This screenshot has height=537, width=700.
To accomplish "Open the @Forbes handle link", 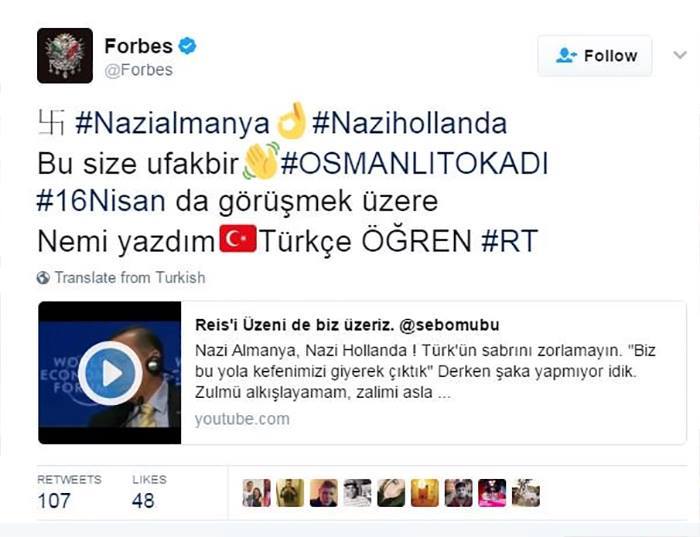I will (x=138, y=70).
